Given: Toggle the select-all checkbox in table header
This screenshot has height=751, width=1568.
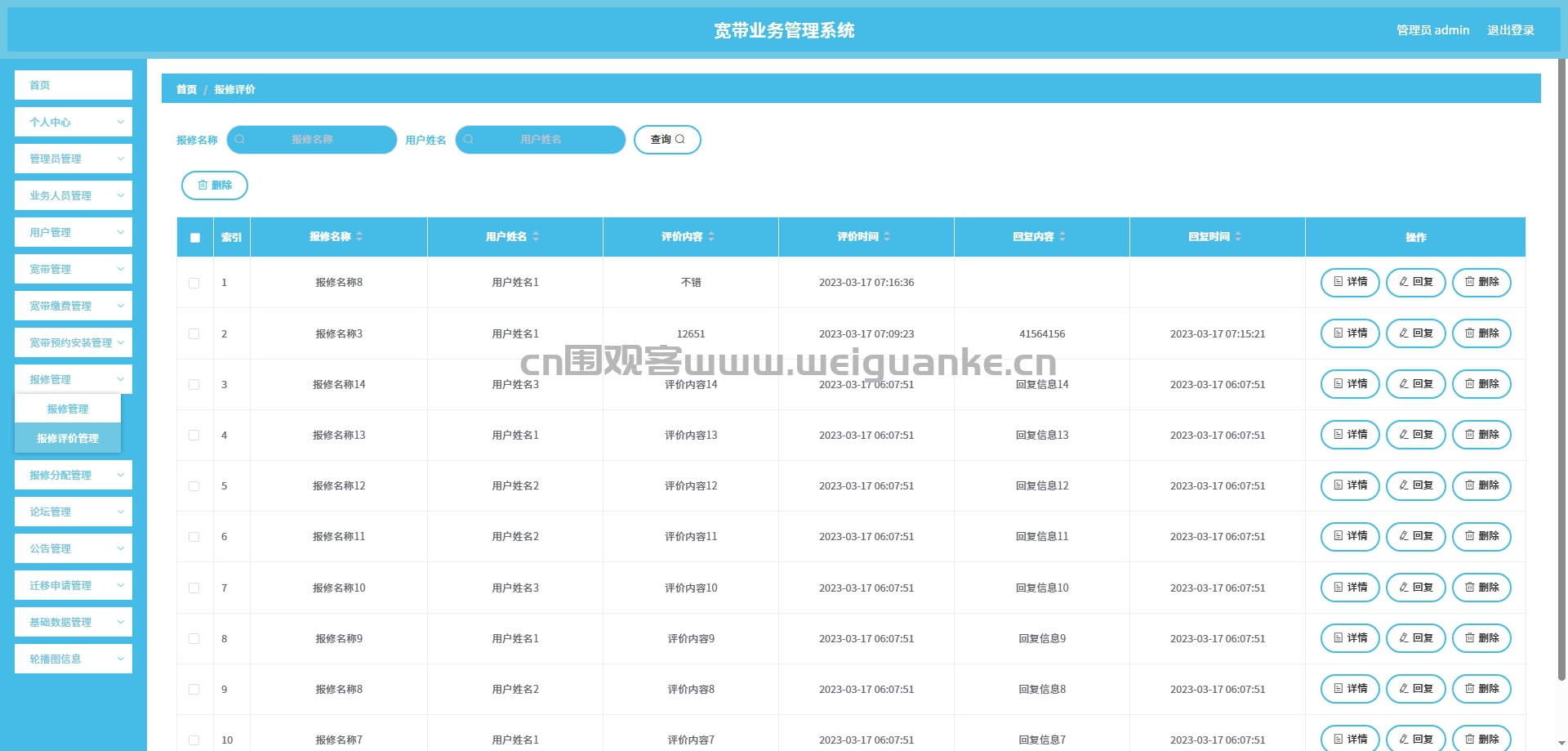Looking at the screenshot, I should 194,238.
